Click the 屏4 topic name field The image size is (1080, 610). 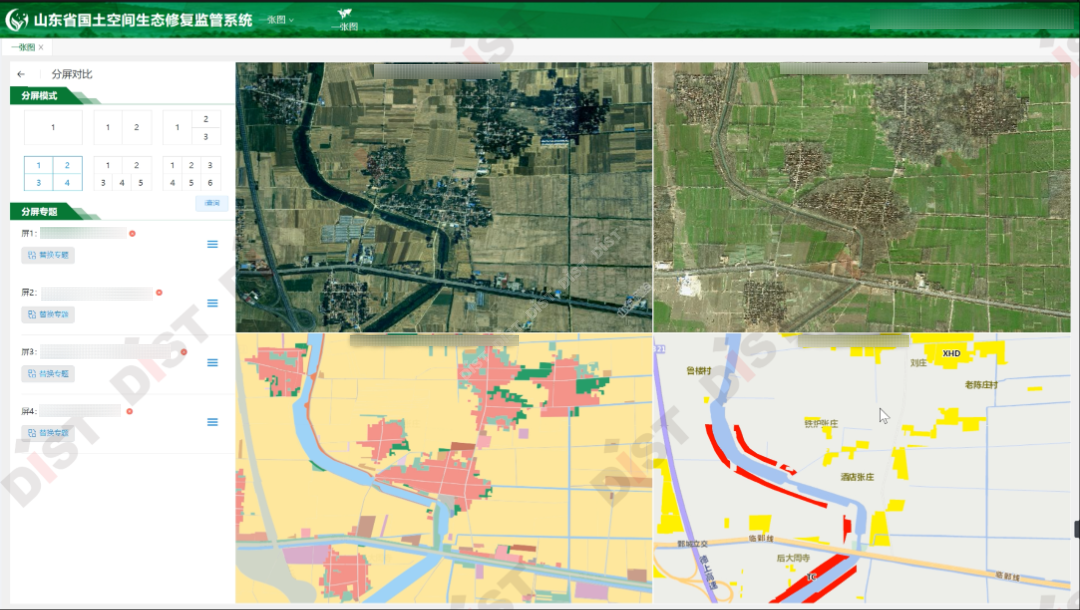coord(81,411)
